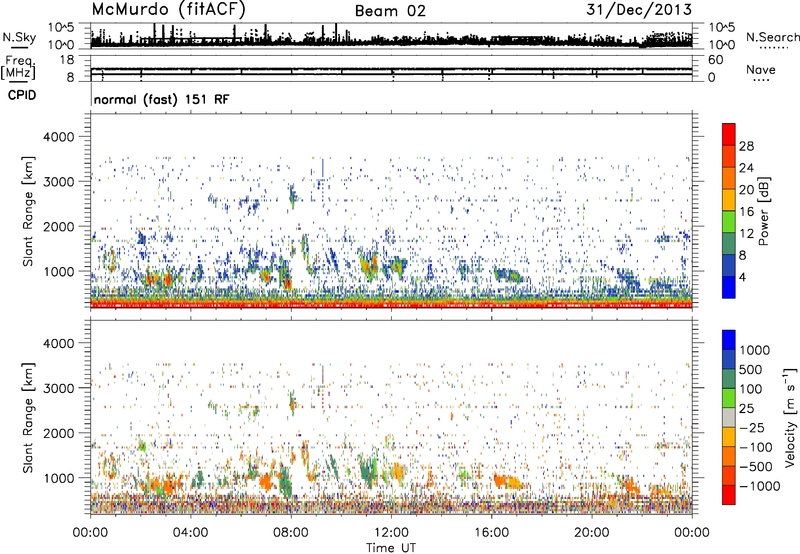Click the green velocity patch near 11:00
The width and height of the screenshot is (800, 554).
[x=367, y=469]
